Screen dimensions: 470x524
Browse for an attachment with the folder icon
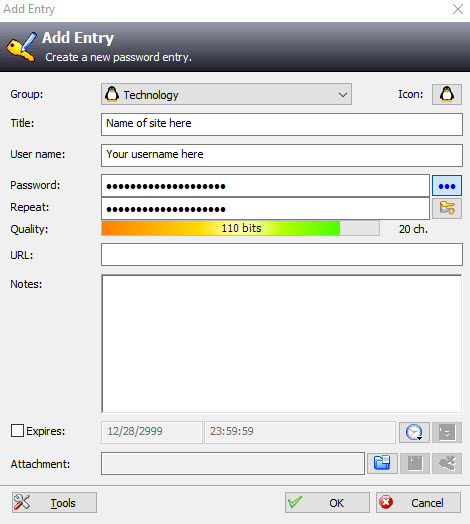click(382, 463)
